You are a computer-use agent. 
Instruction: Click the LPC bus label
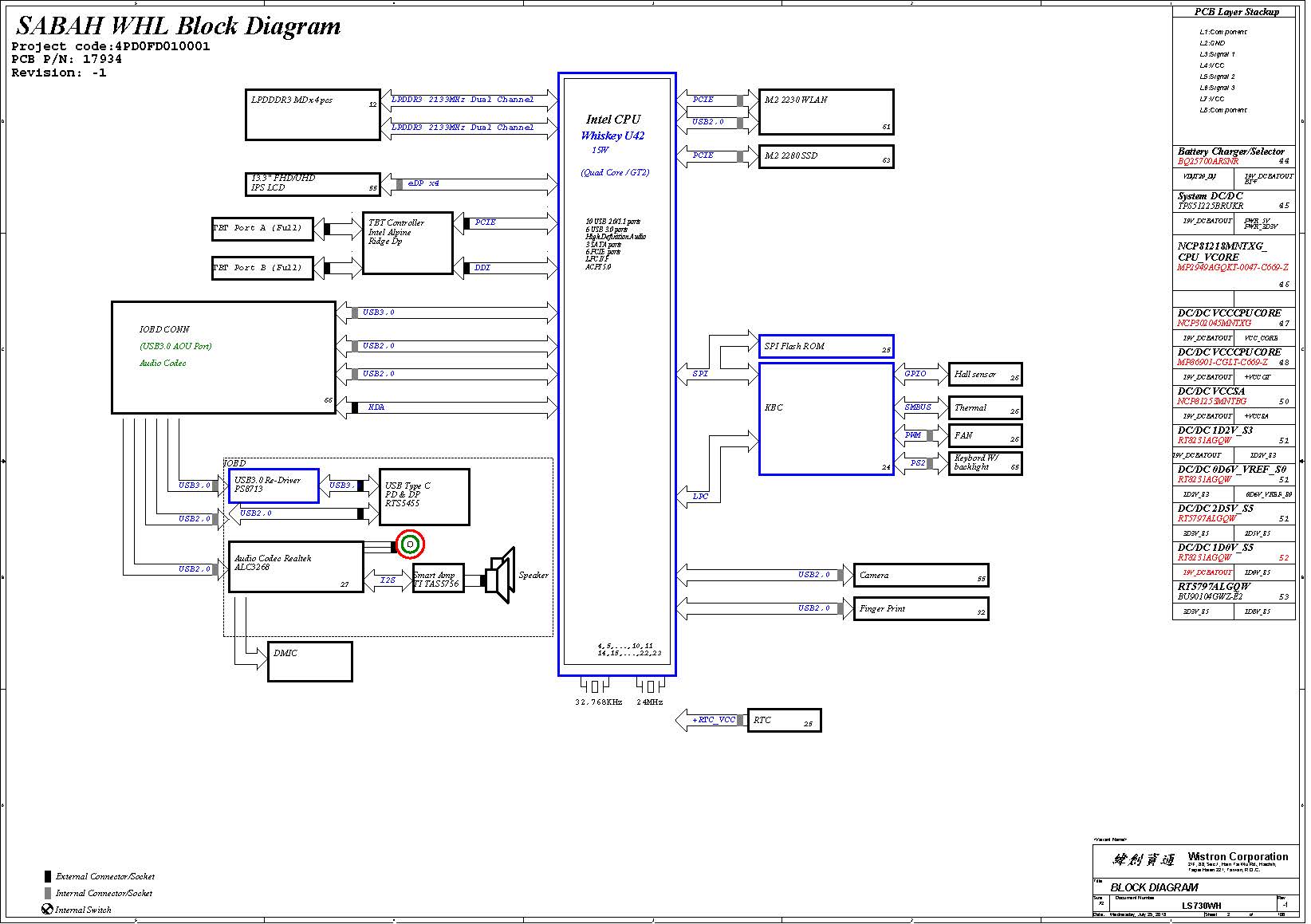[x=700, y=497]
